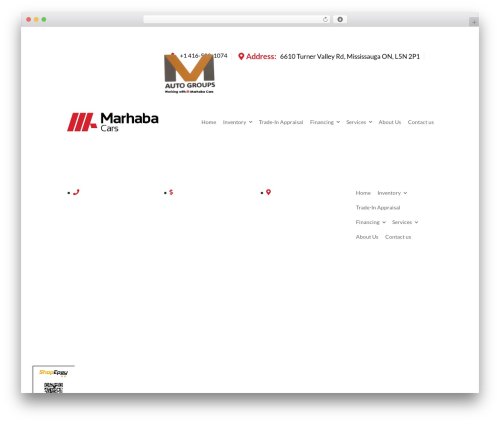Click the browser download button next to address bar
Screen dimensions: 500x423
click(x=340, y=19)
